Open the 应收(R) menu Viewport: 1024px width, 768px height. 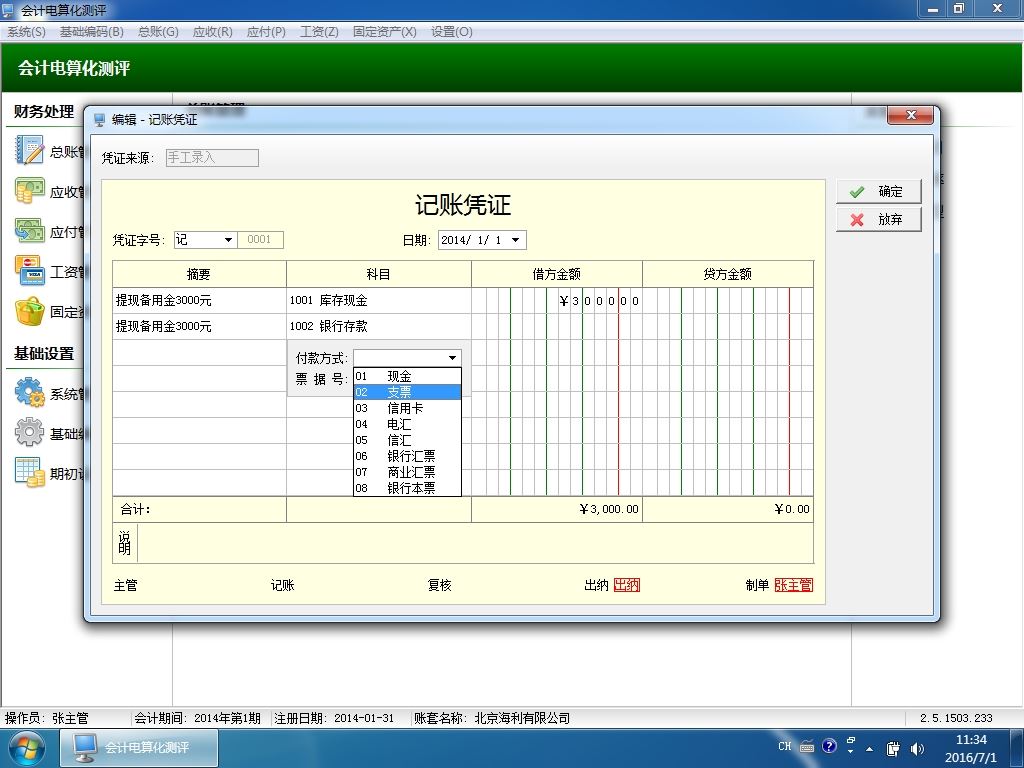[x=213, y=32]
